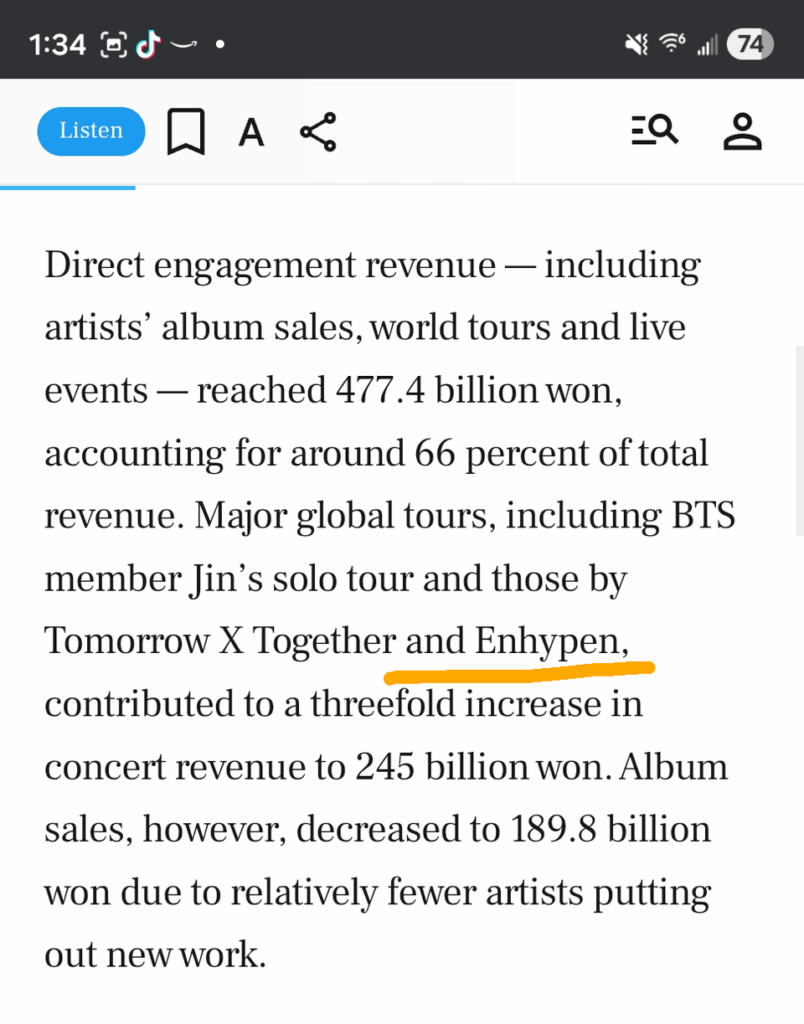Tap the words "Tomorrow X Together"
The width and height of the screenshot is (804, 1024).
pos(220,641)
